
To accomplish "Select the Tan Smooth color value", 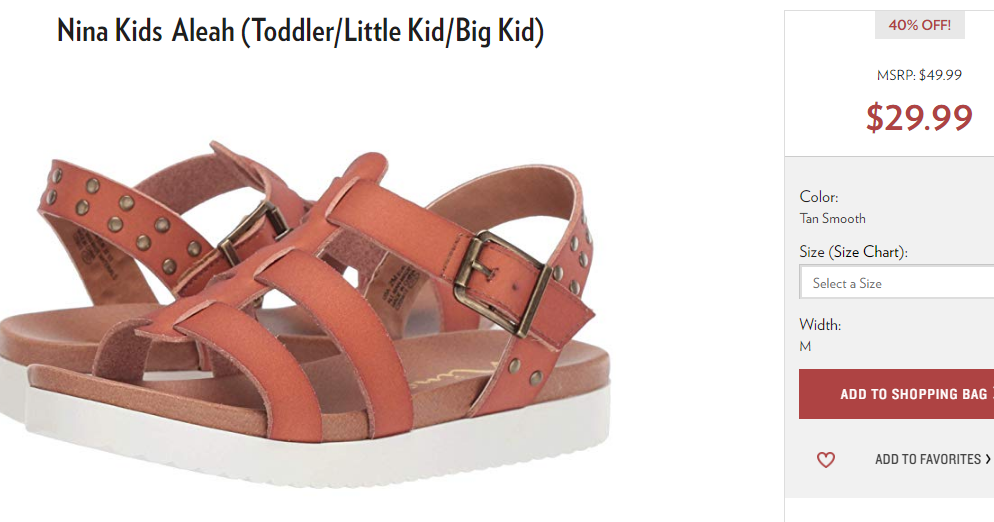I will pyautogui.click(x=832, y=218).
